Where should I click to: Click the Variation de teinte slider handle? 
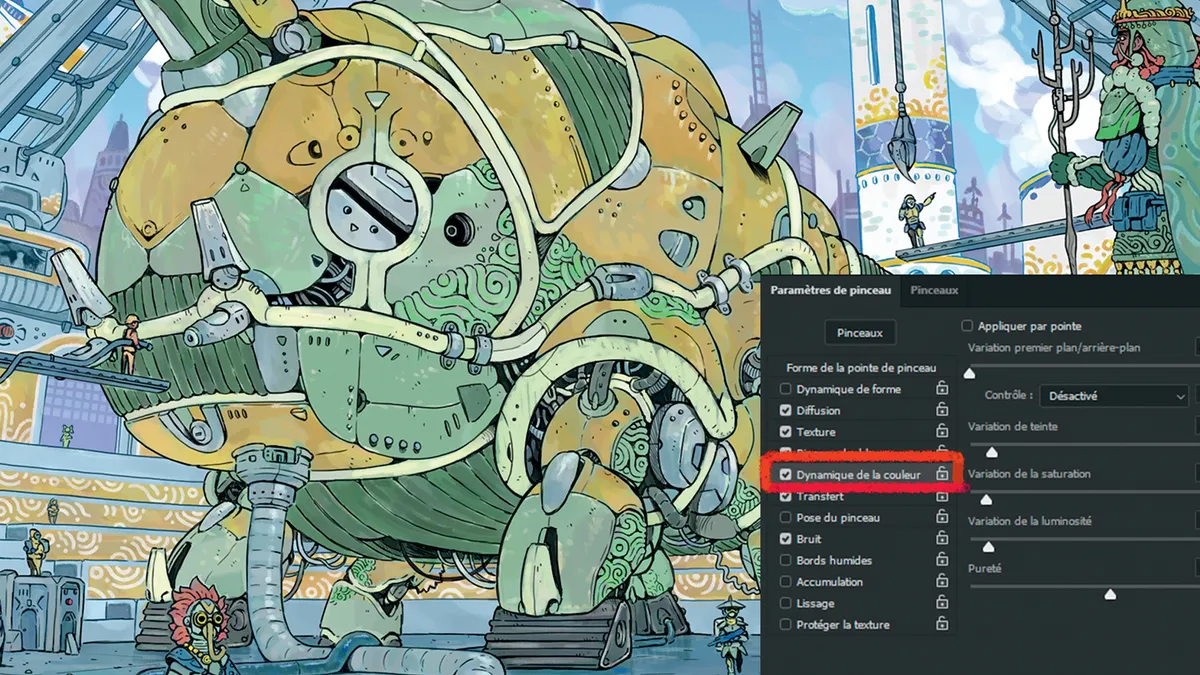991,453
